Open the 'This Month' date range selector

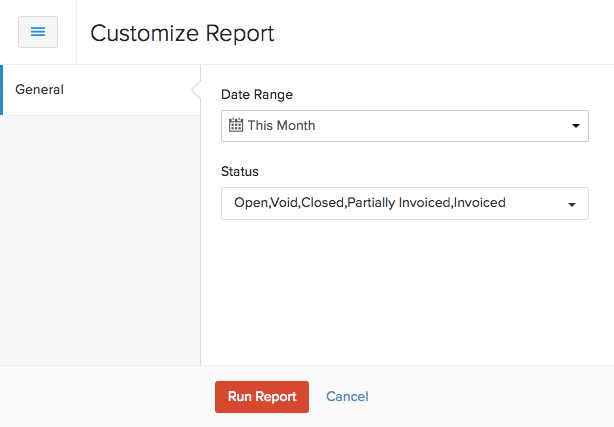tap(404, 126)
